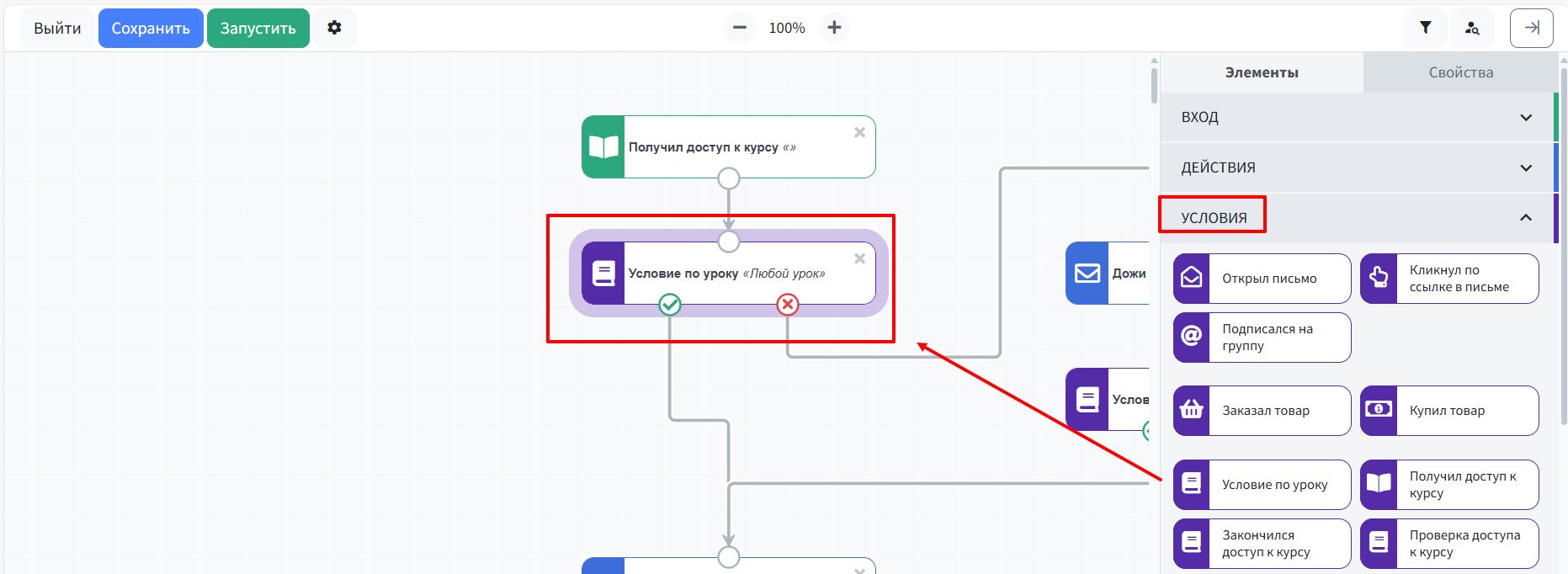Click the 'Выйти' button
1568x574 pixels.
57,28
